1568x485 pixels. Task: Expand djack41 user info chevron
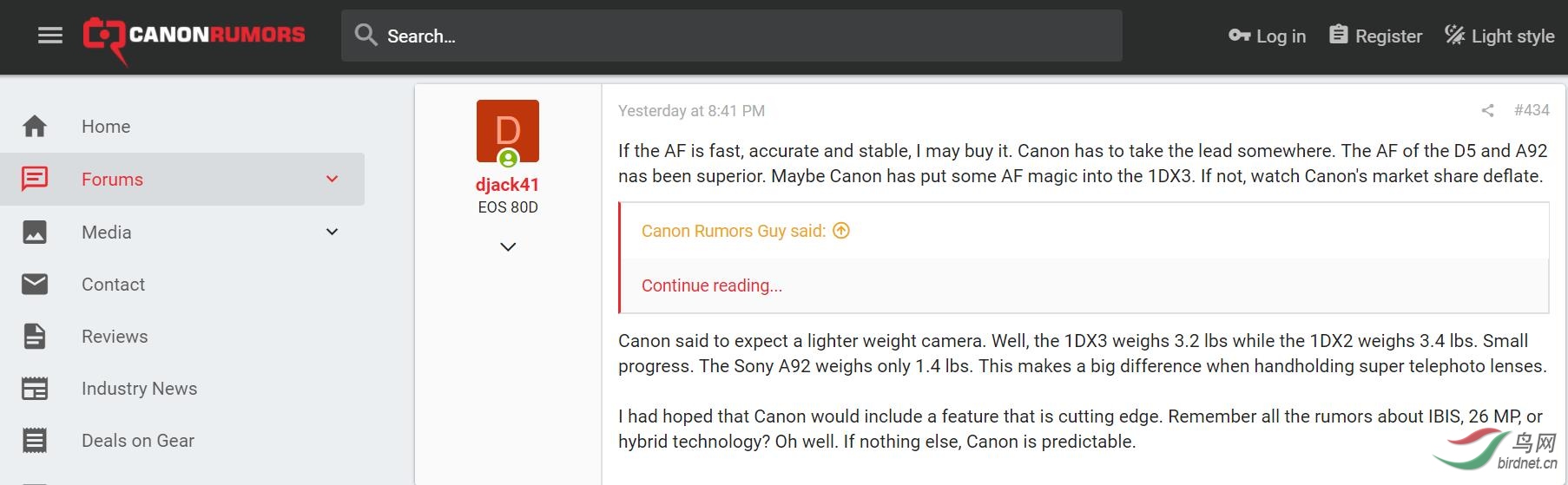click(x=508, y=247)
